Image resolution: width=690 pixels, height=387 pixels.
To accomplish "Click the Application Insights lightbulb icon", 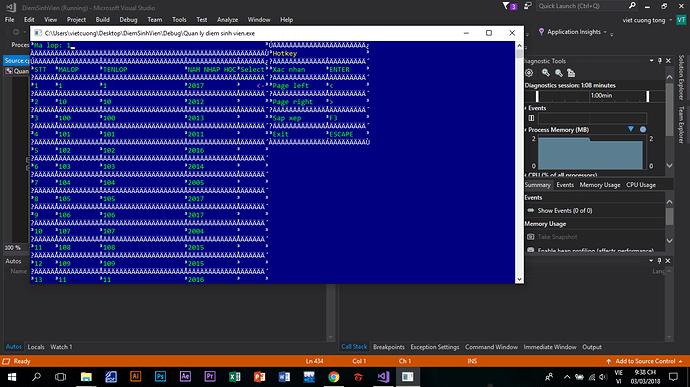I will point(541,32).
